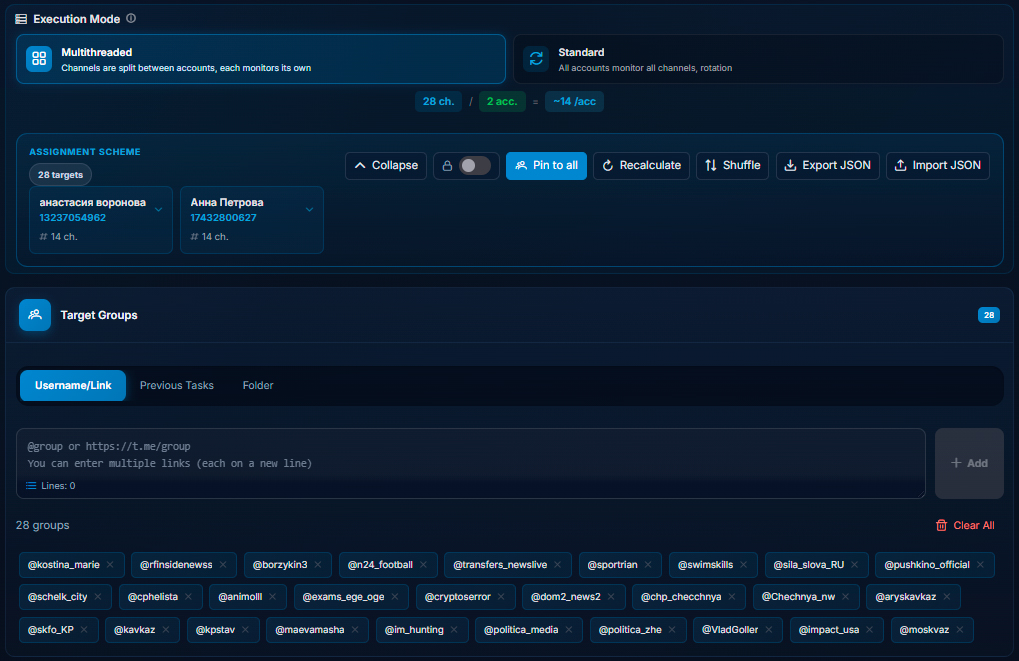Remove the @politica_media group

click(569, 630)
